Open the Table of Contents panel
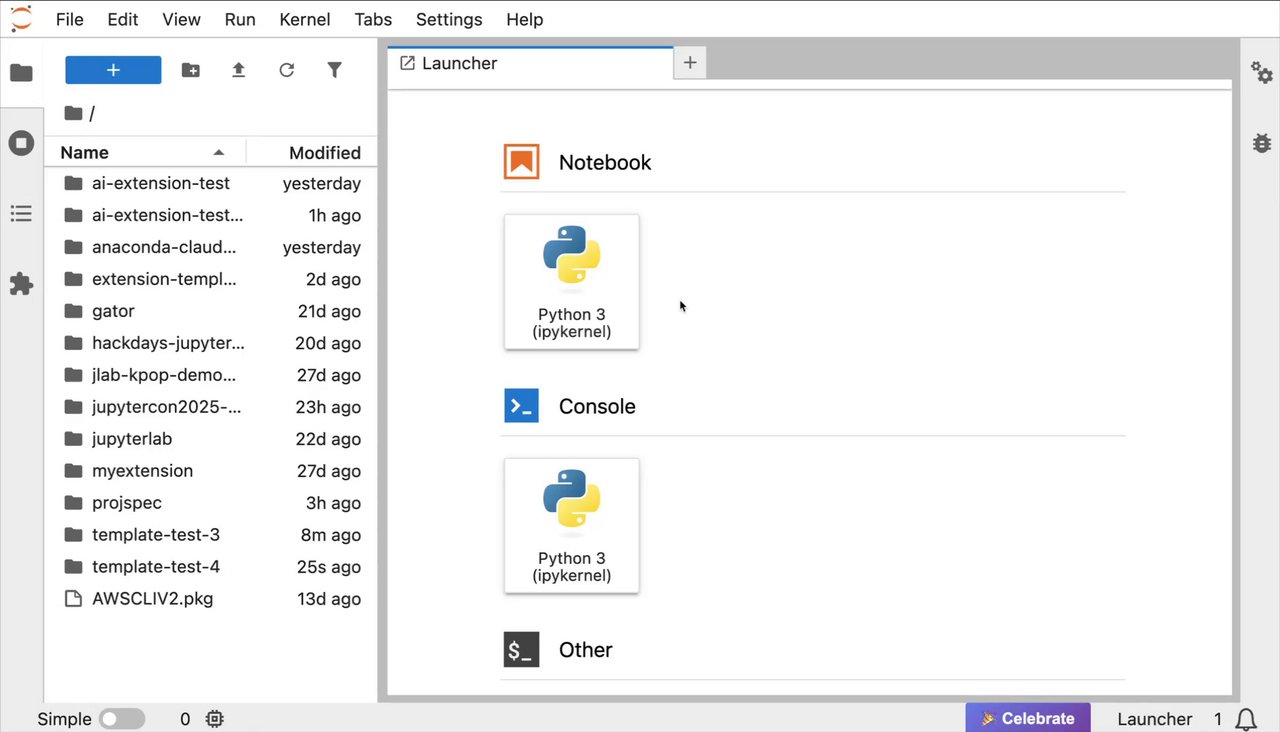The height and width of the screenshot is (732, 1280). tap(21, 213)
